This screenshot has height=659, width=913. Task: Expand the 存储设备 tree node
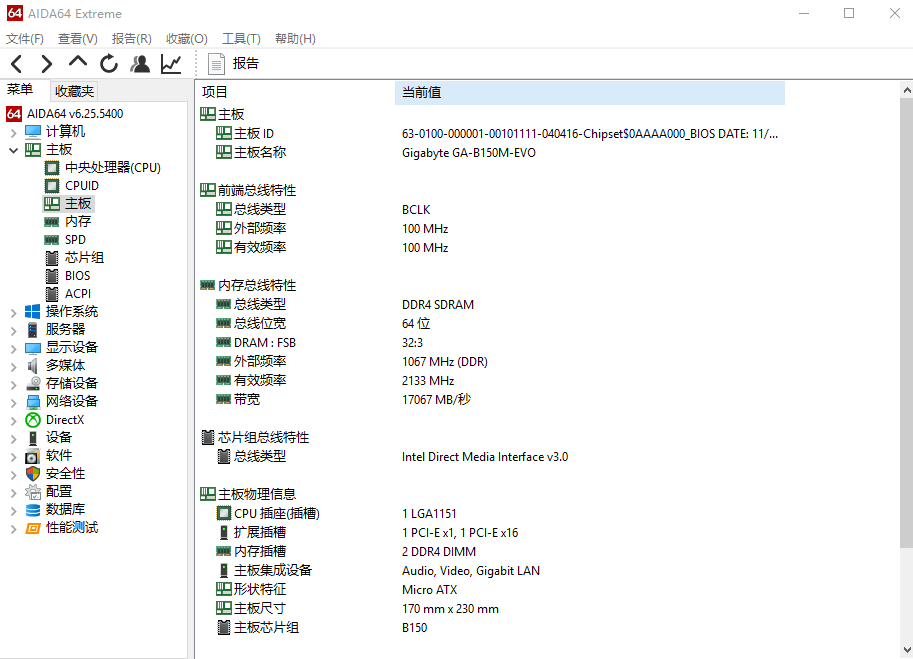tap(13, 385)
